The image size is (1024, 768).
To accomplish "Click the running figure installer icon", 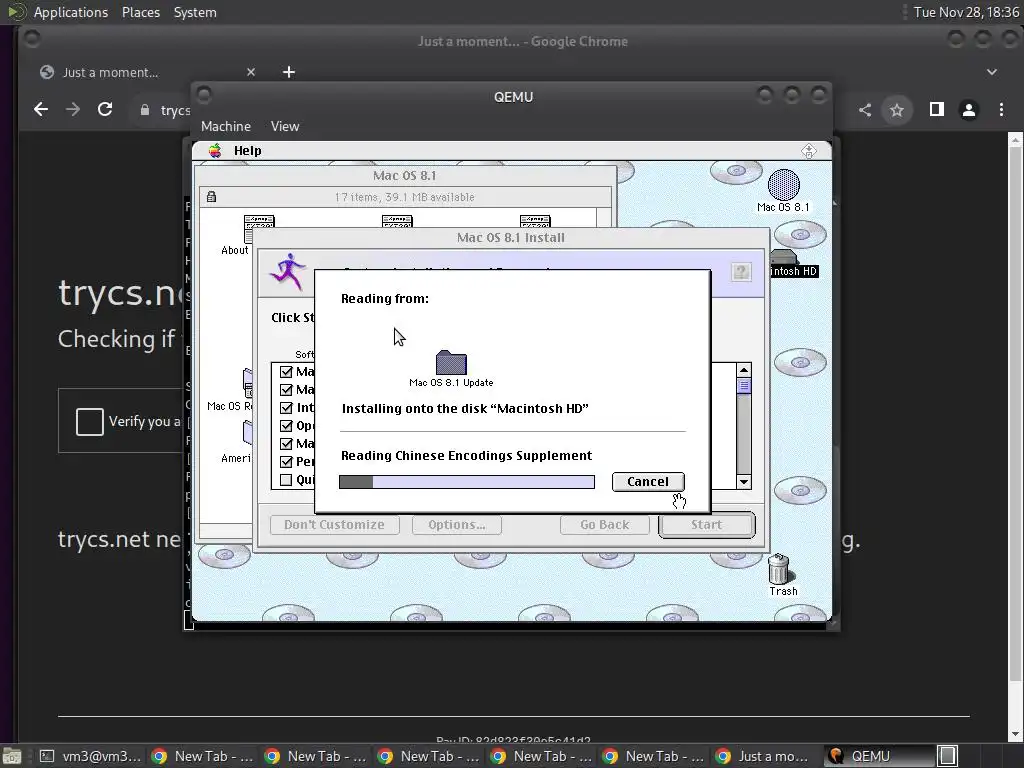I will [288, 272].
